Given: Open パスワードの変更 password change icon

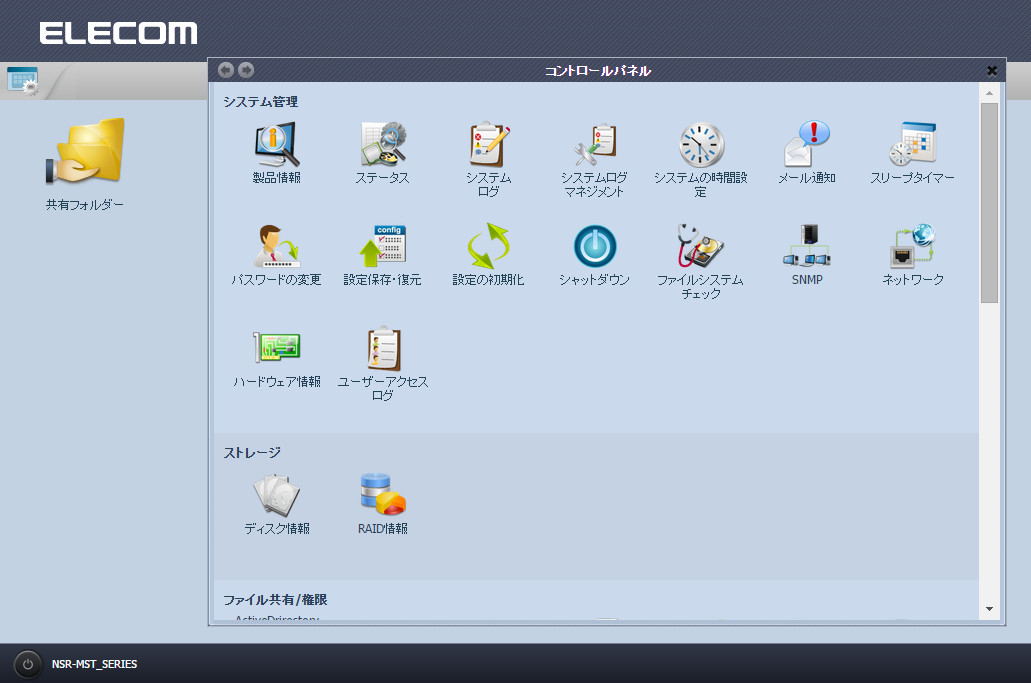Looking at the screenshot, I should point(277,246).
